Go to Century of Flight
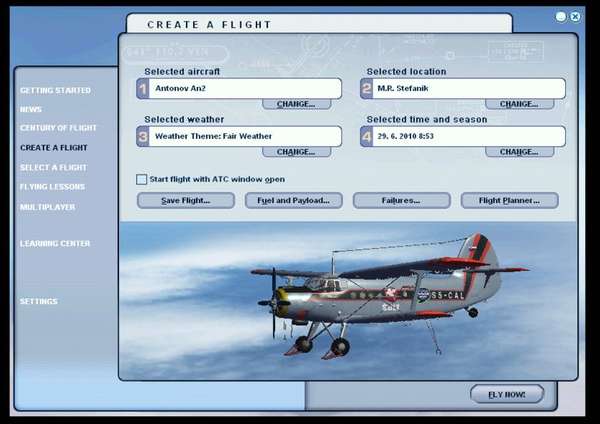Image resolution: width=600 pixels, height=424 pixels. click(58, 128)
